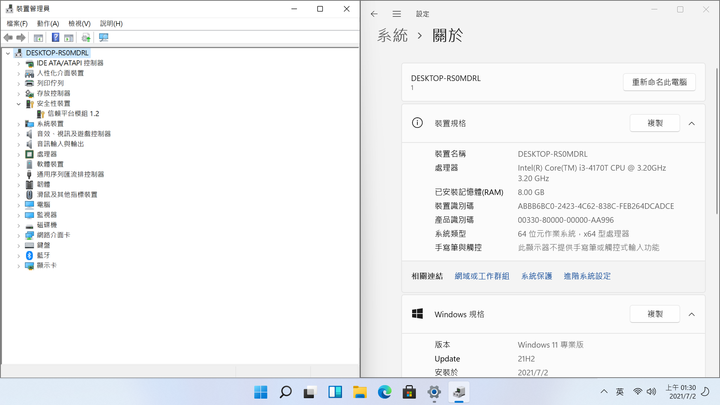
Task: Open the 動作(A) menu
Action: [48, 23]
